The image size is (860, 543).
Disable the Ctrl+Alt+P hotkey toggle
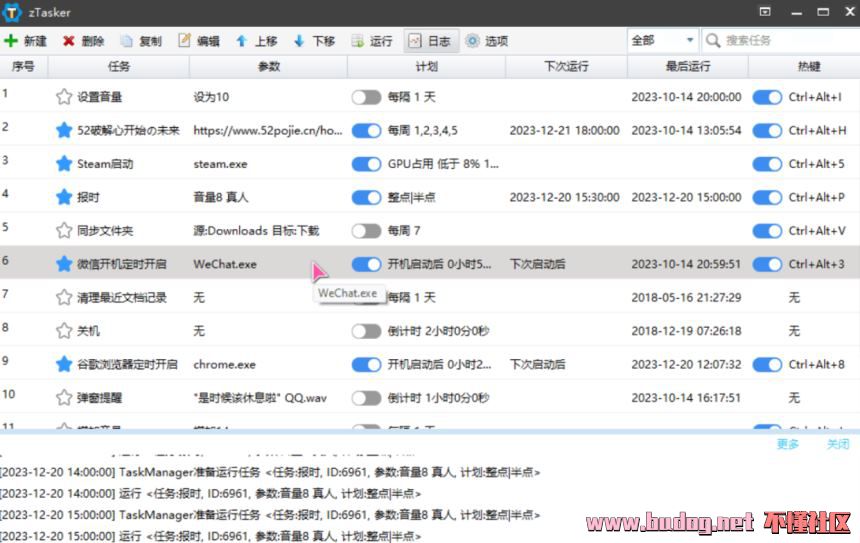[767, 197]
